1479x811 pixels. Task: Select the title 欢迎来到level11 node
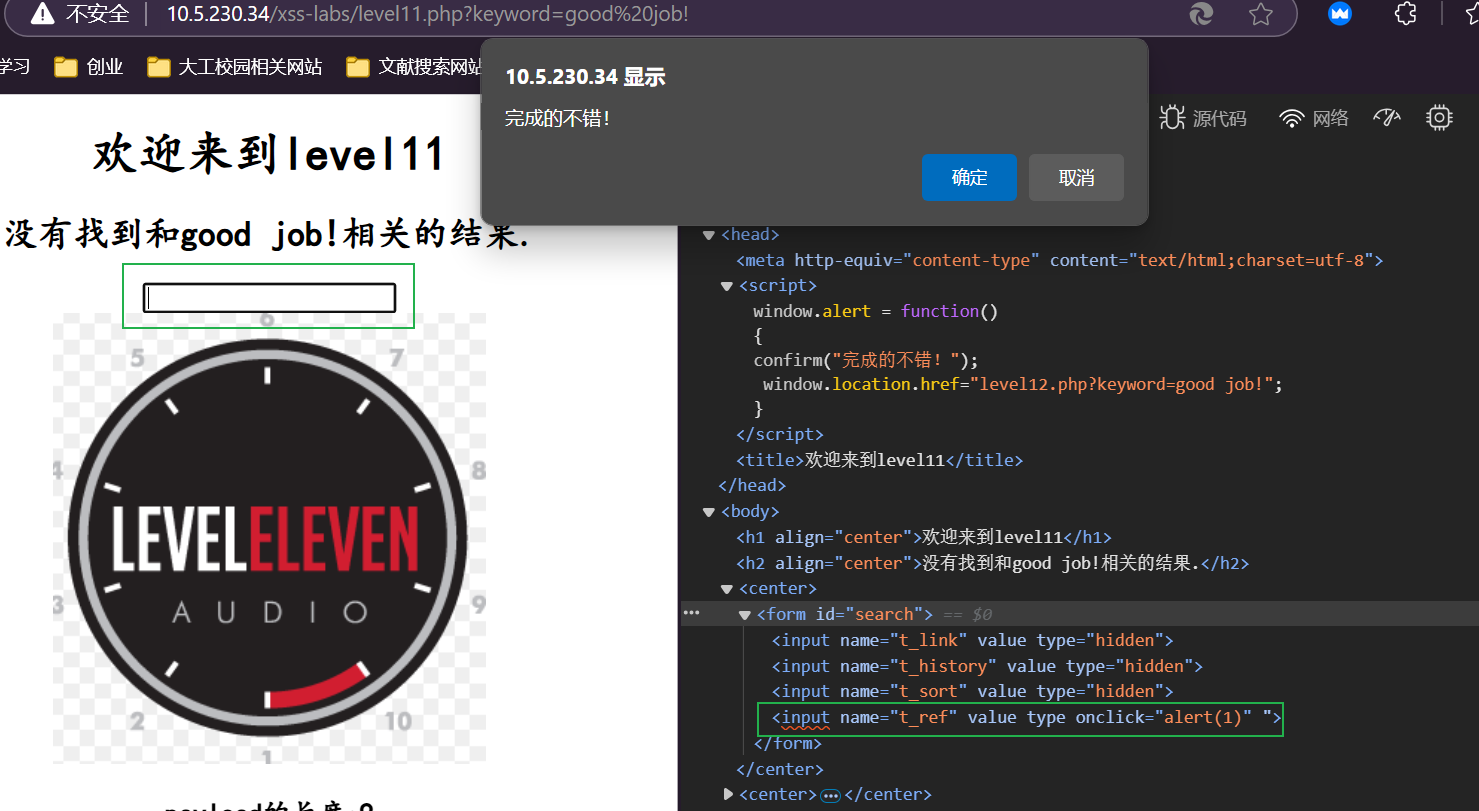point(880,460)
